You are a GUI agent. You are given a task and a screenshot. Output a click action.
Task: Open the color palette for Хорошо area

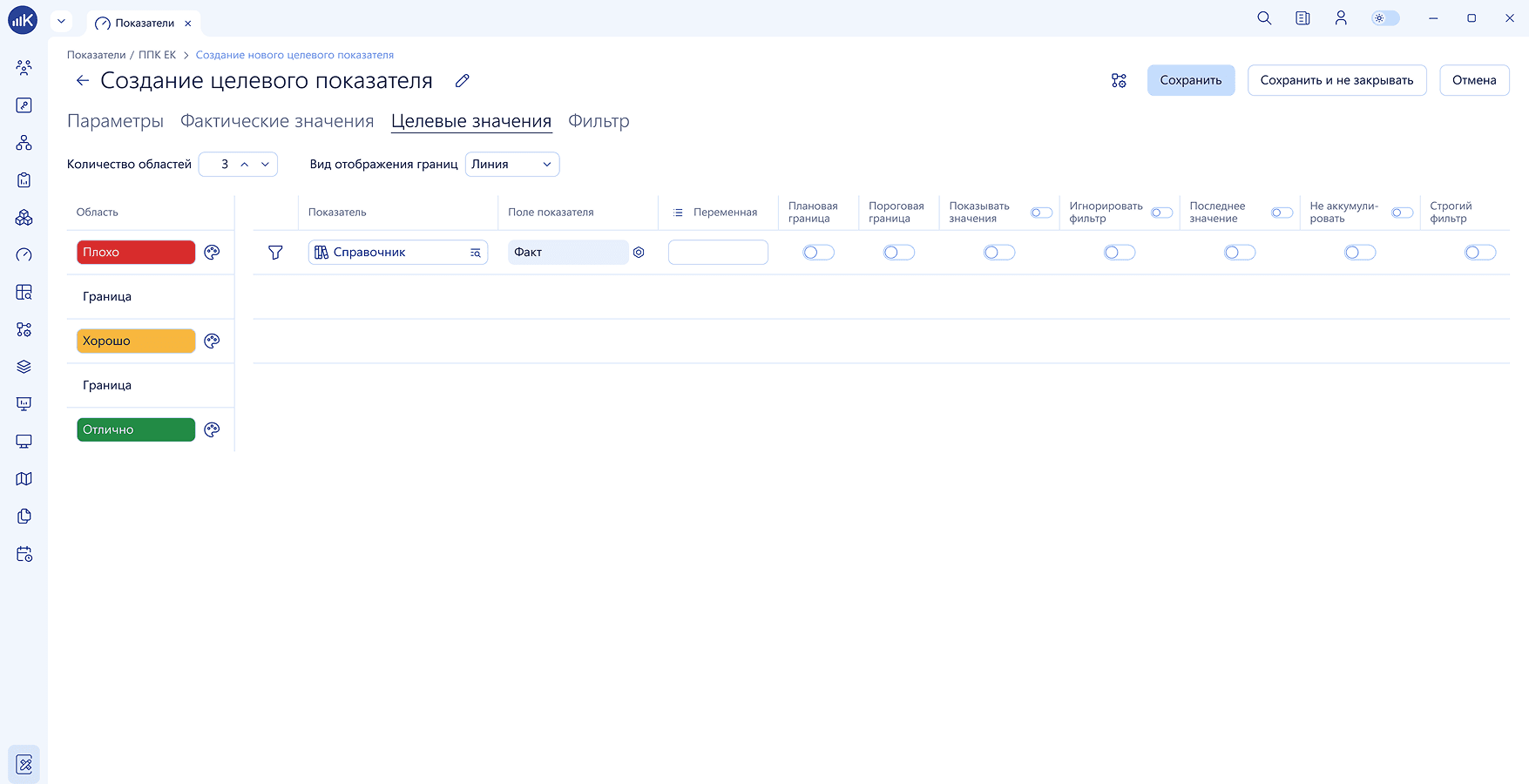[x=212, y=341]
